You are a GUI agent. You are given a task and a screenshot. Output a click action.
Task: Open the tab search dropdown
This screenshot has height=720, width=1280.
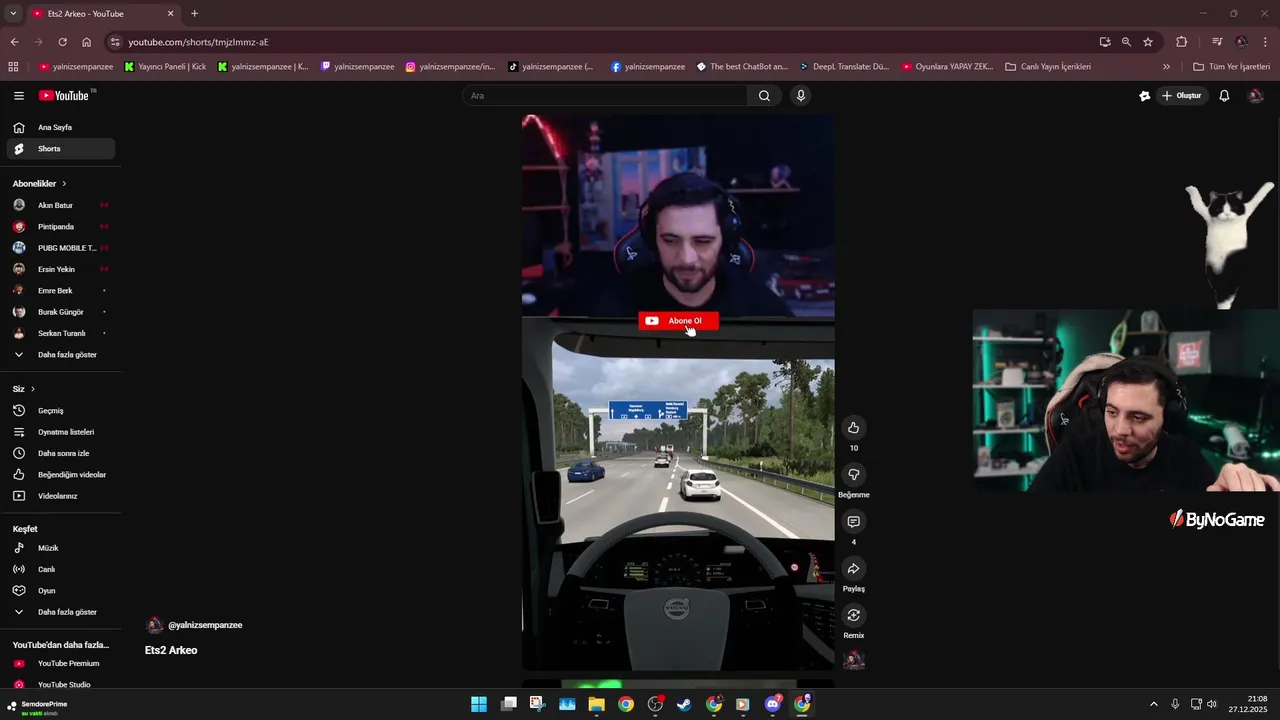(13, 14)
